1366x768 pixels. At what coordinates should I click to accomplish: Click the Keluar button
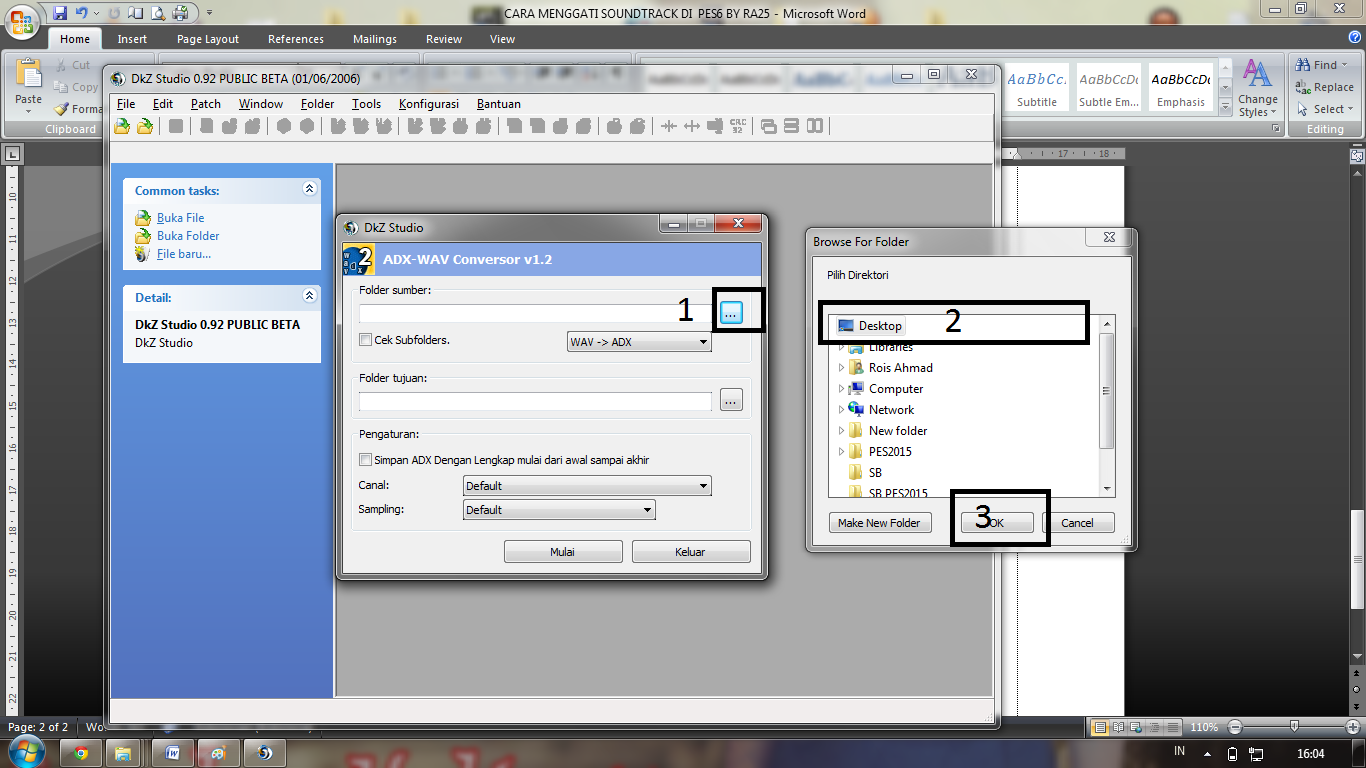point(691,552)
